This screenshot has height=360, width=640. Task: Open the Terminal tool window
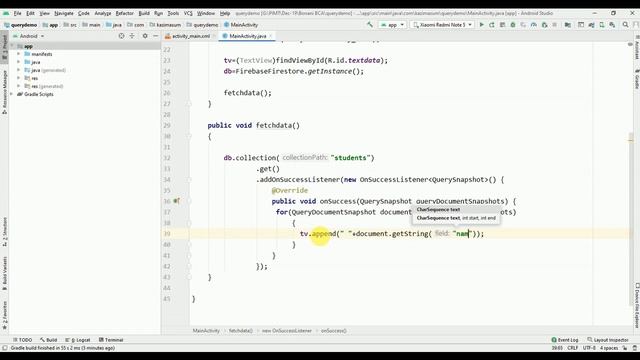pyautogui.click(x=111, y=340)
